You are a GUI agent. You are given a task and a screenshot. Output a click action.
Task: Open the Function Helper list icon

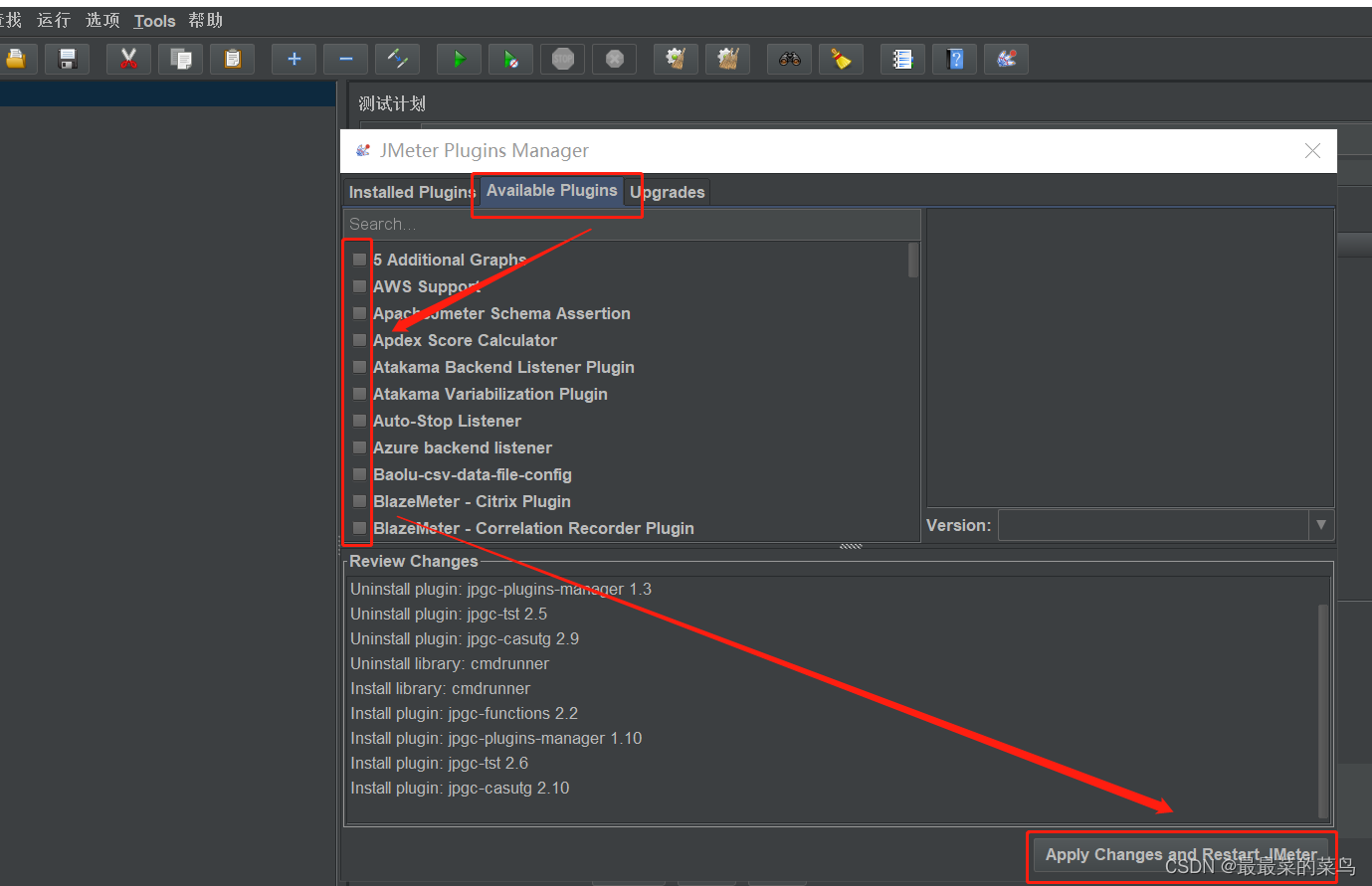[x=902, y=60]
